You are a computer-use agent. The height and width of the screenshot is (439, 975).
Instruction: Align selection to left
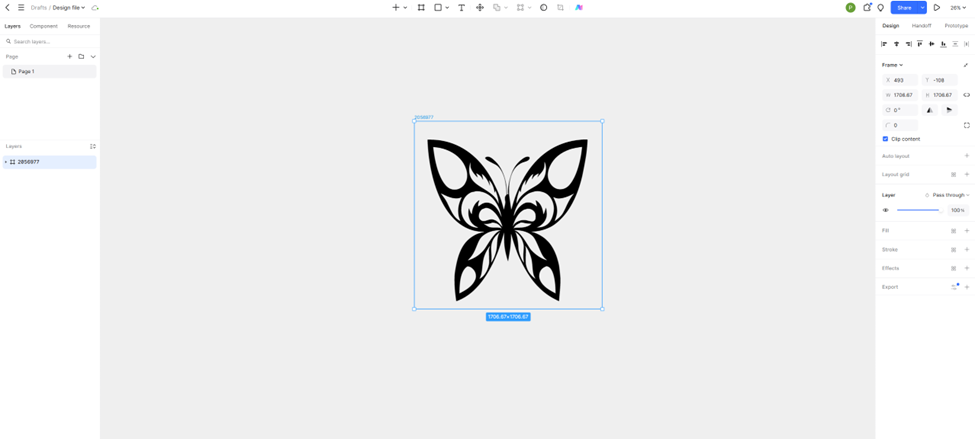(x=884, y=44)
